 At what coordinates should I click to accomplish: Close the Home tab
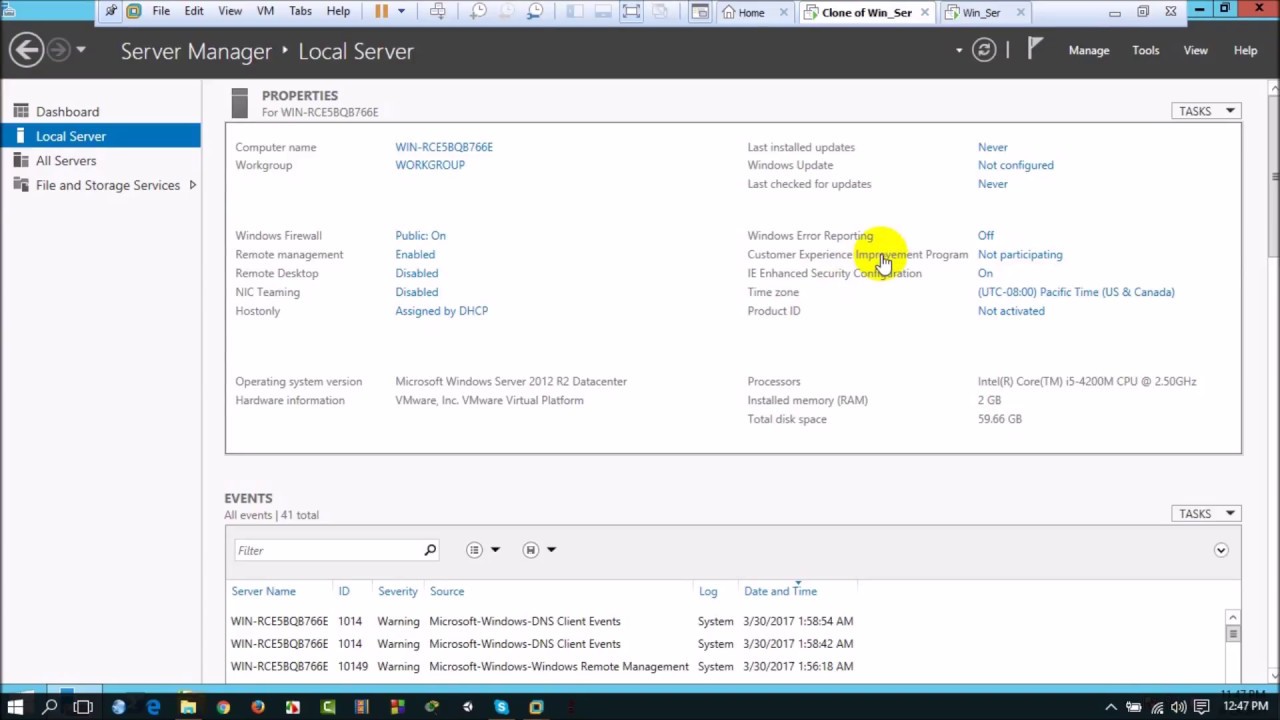point(783,12)
